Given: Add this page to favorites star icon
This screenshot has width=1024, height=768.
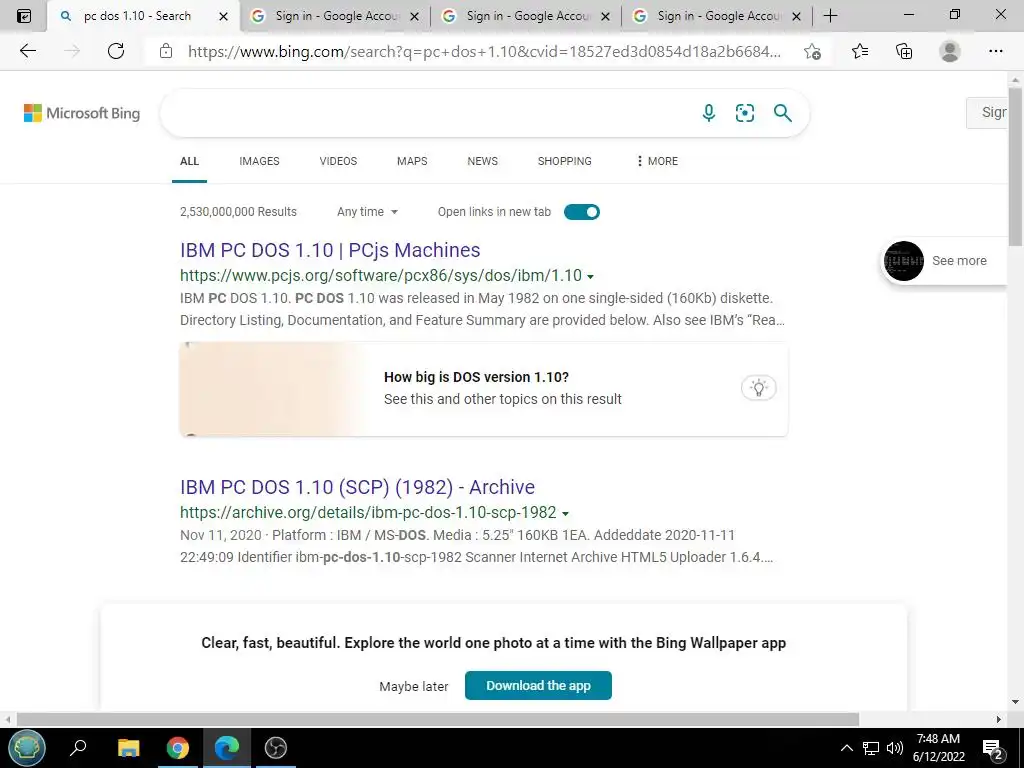Looking at the screenshot, I should [812, 51].
